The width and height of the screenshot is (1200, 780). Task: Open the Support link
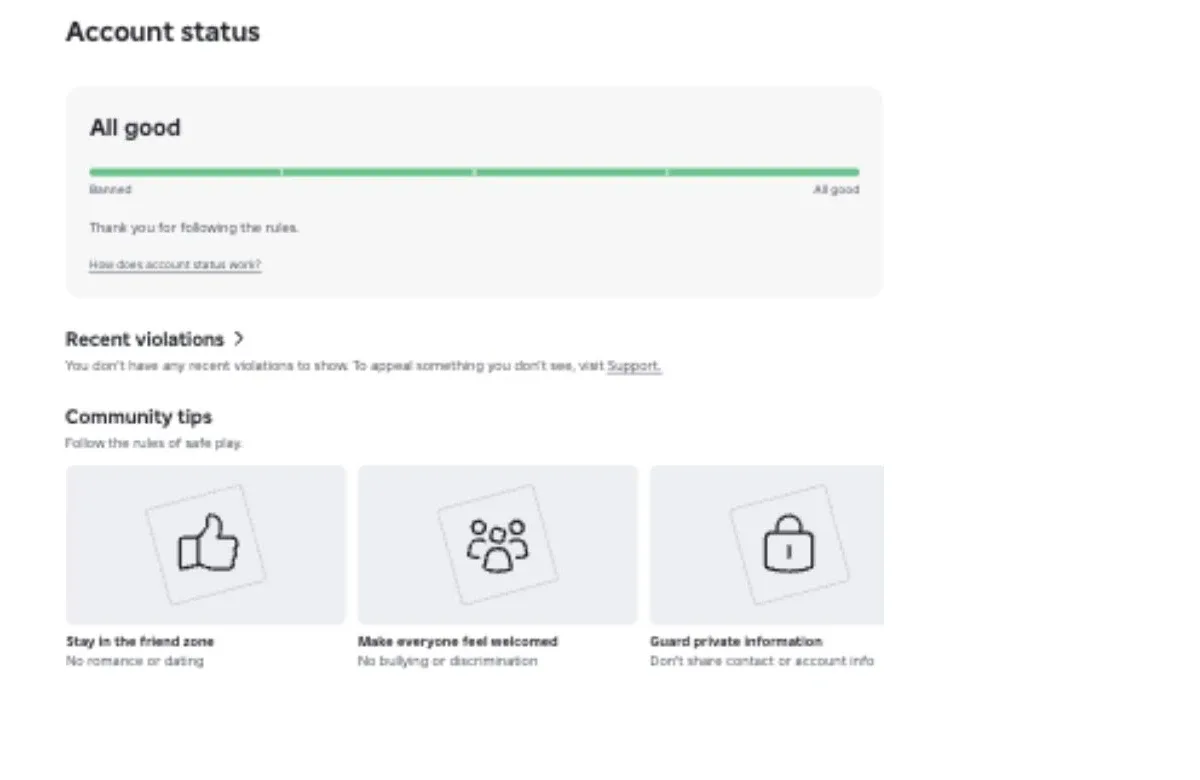634,366
